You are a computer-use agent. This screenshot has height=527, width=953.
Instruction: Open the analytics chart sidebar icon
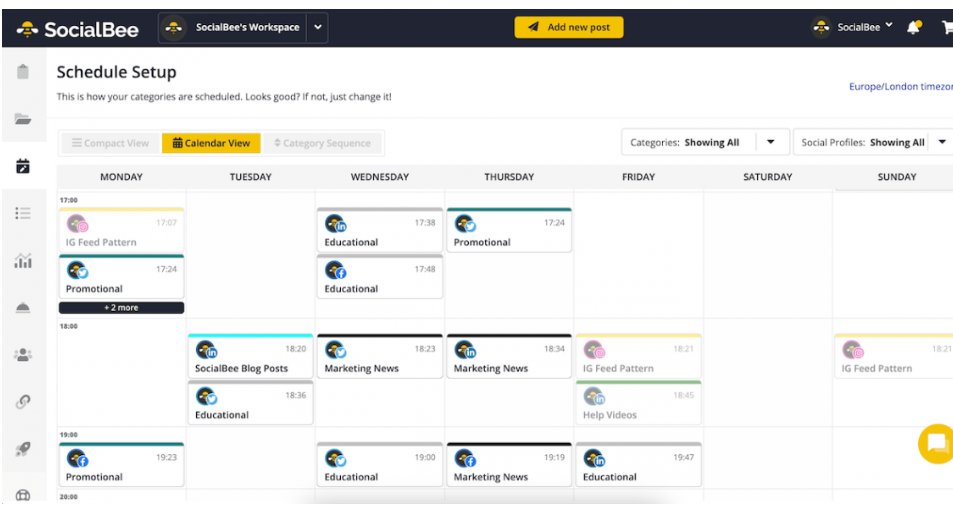tap(23, 261)
